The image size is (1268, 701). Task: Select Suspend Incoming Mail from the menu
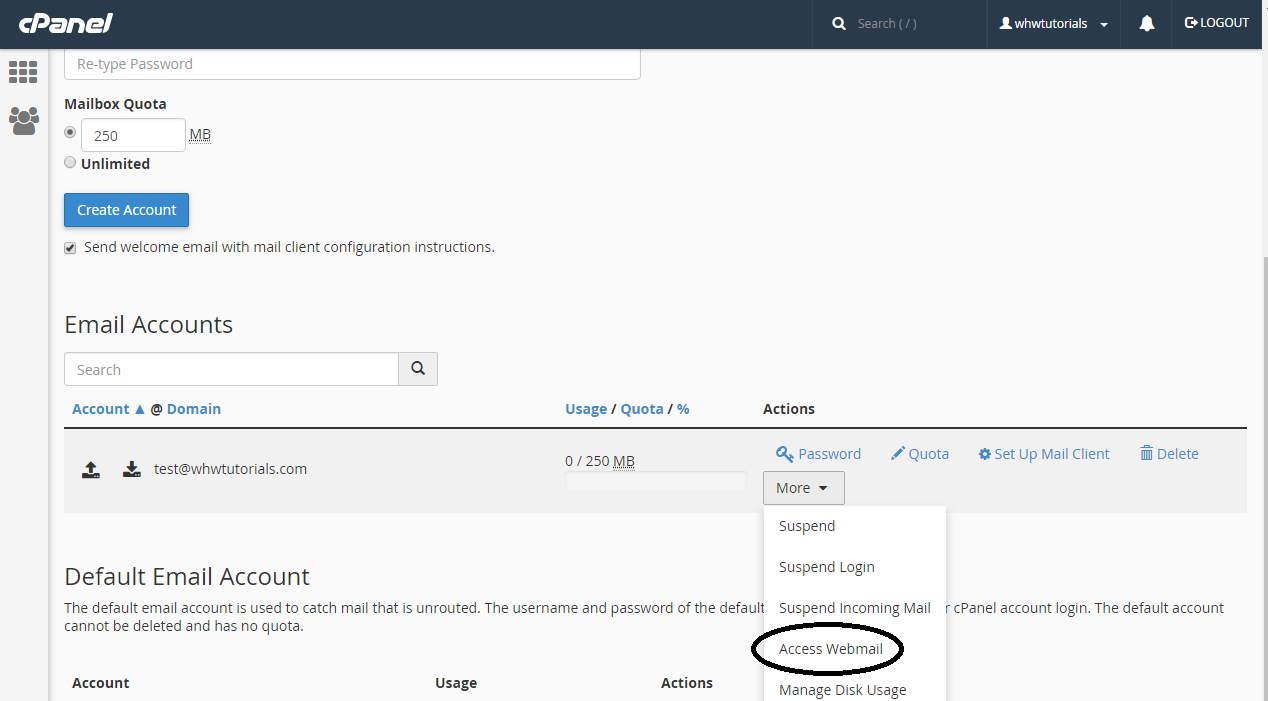pos(854,607)
